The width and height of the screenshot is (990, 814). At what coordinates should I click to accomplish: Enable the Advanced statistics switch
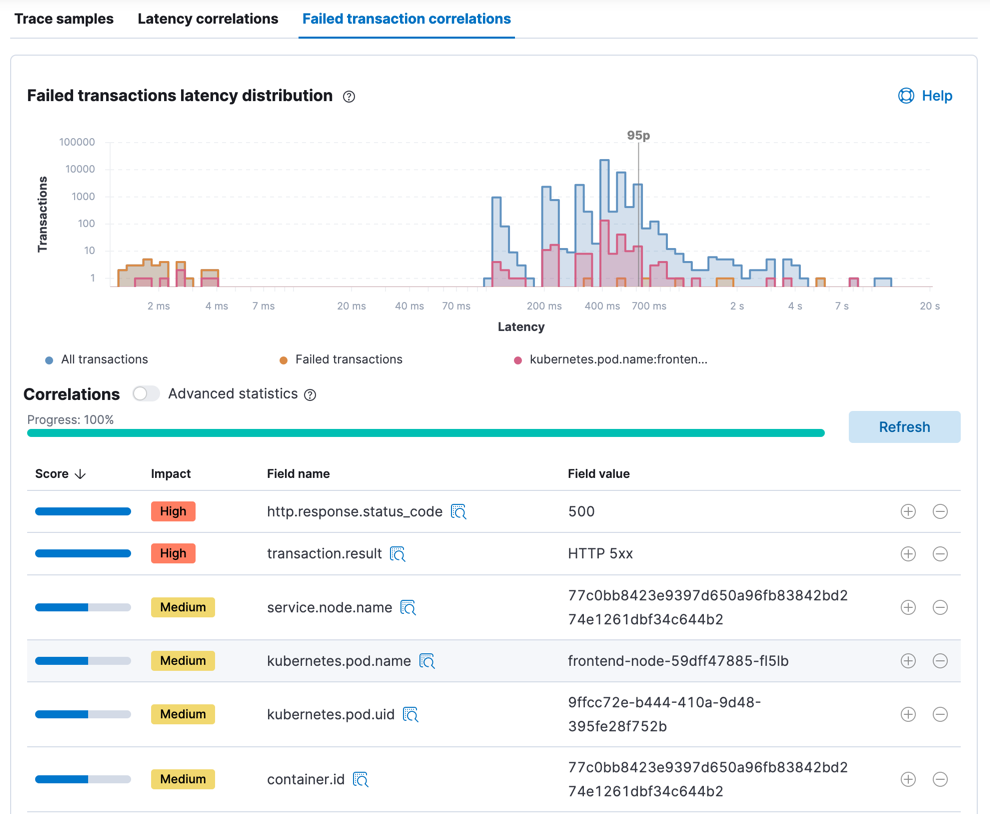tap(145, 394)
